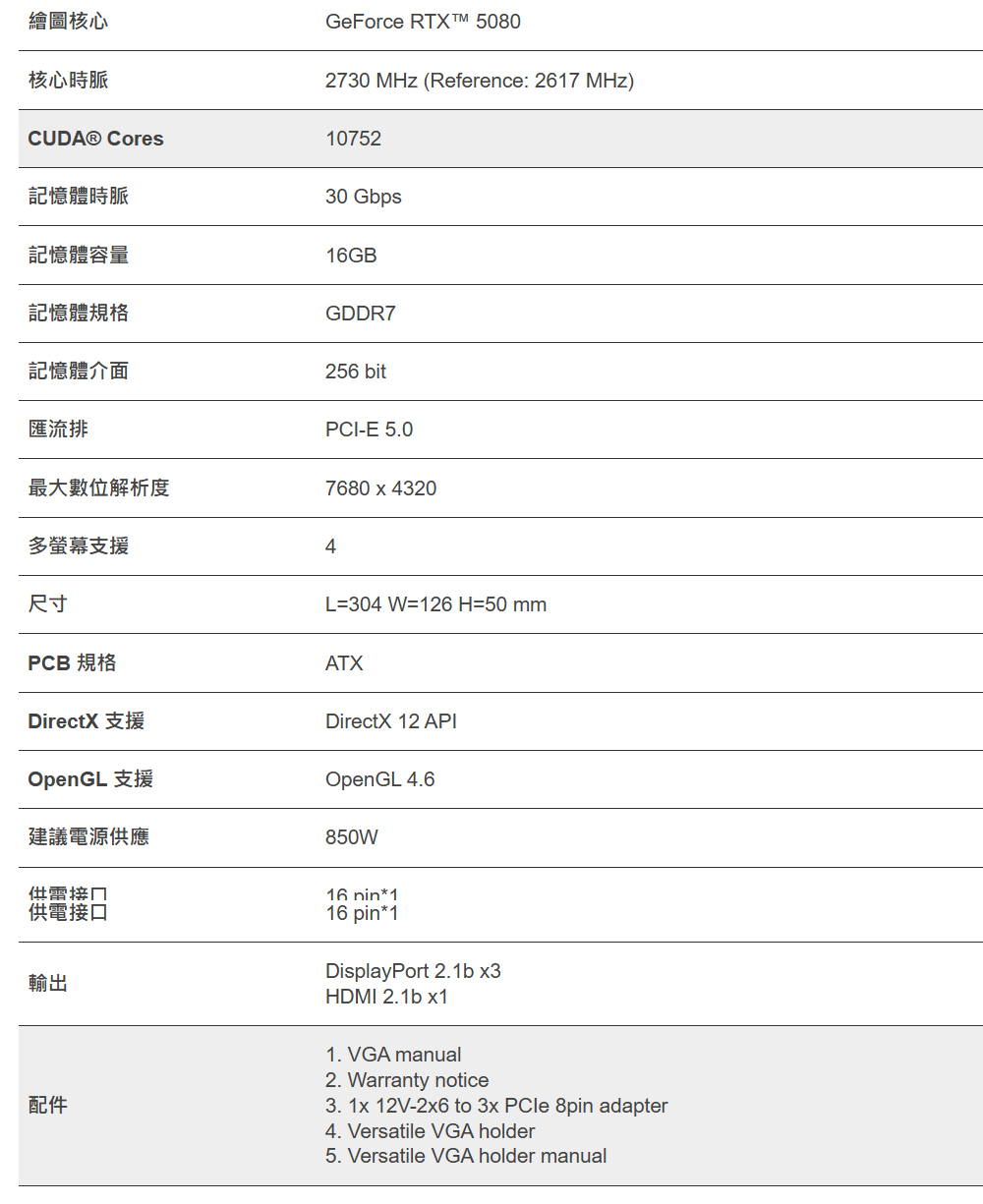Click the 建議電源供應 label
The height and width of the screenshot is (1204, 983).
[88, 836]
